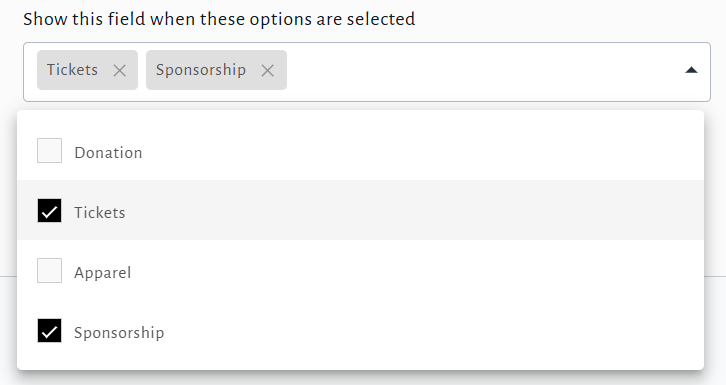Click the Sponsorship option label in the list
Viewport: 726px width, 385px height.
119,333
